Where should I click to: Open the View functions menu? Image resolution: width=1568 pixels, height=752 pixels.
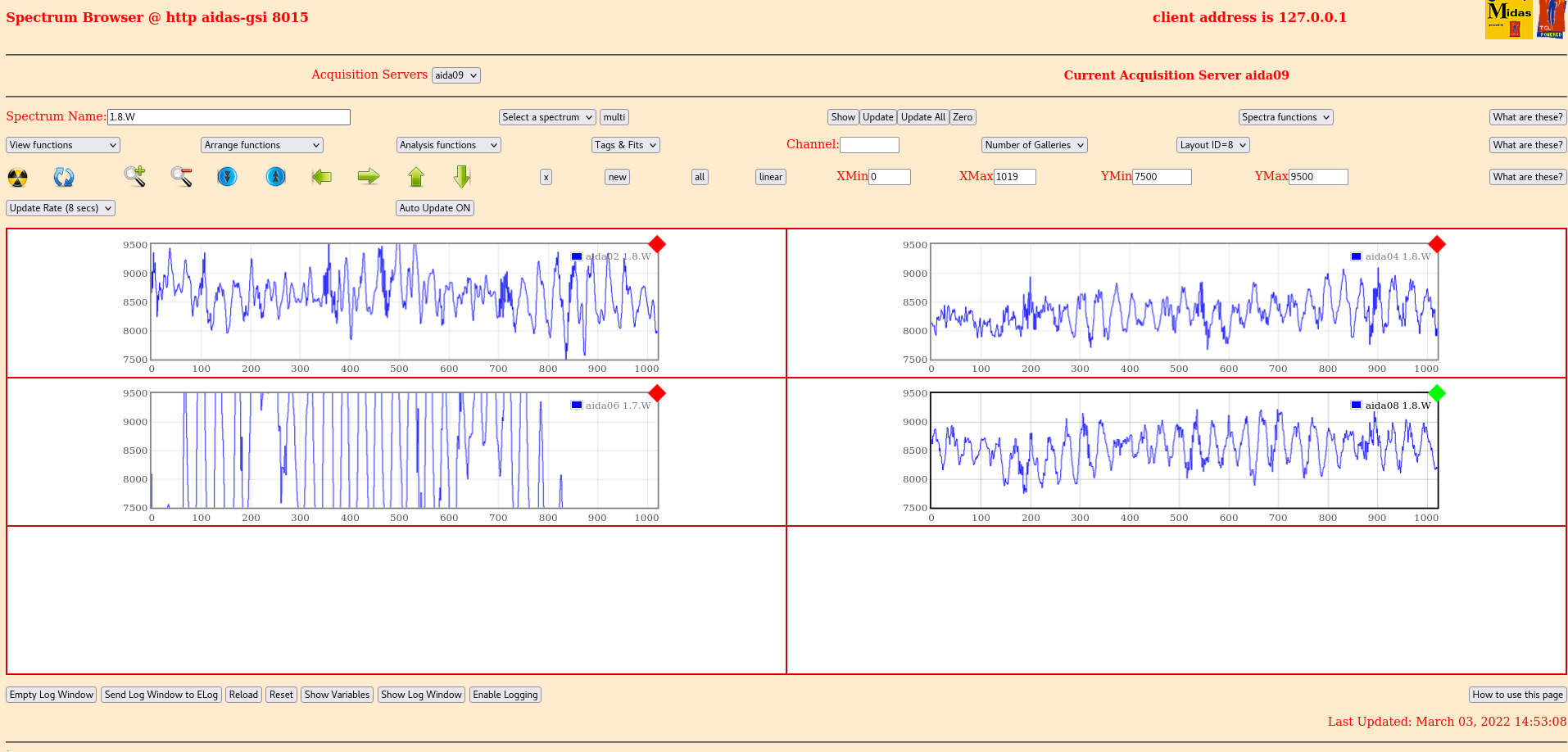tap(63, 145)
